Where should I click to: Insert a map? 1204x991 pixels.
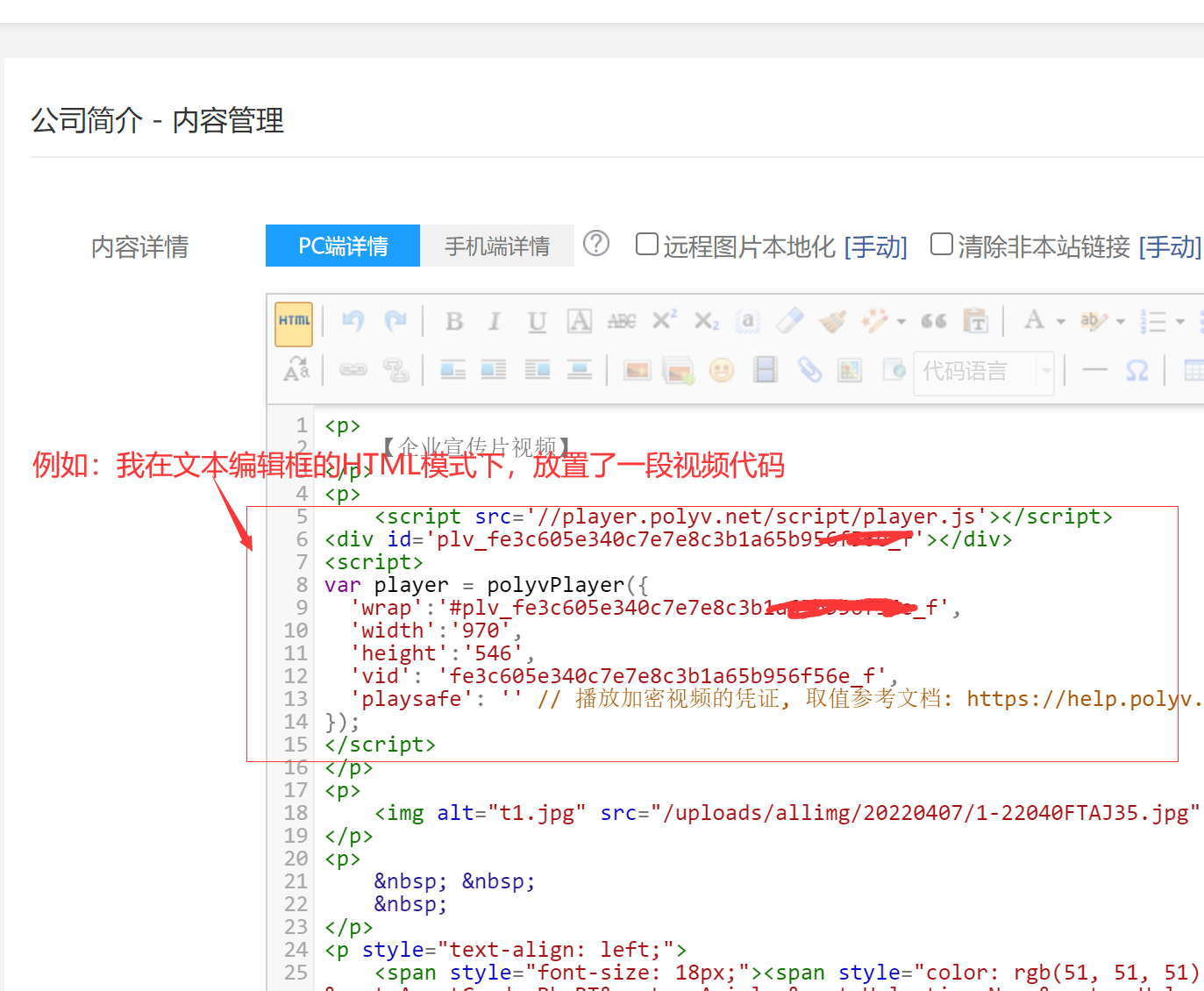[850, 370]
